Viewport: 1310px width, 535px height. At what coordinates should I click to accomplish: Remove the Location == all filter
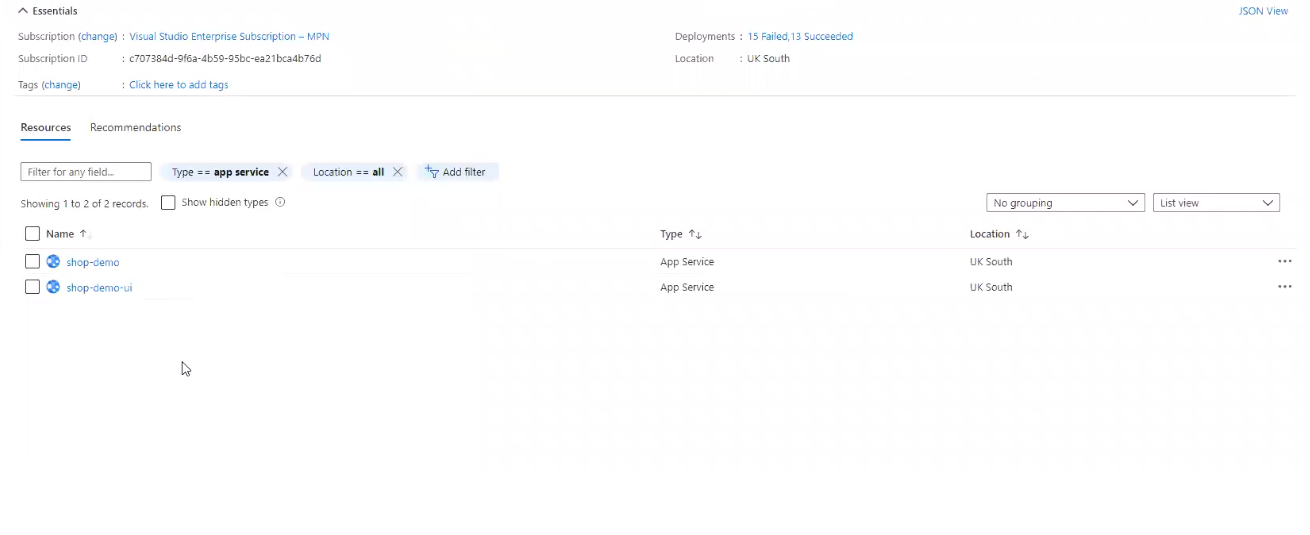[398, 172]
